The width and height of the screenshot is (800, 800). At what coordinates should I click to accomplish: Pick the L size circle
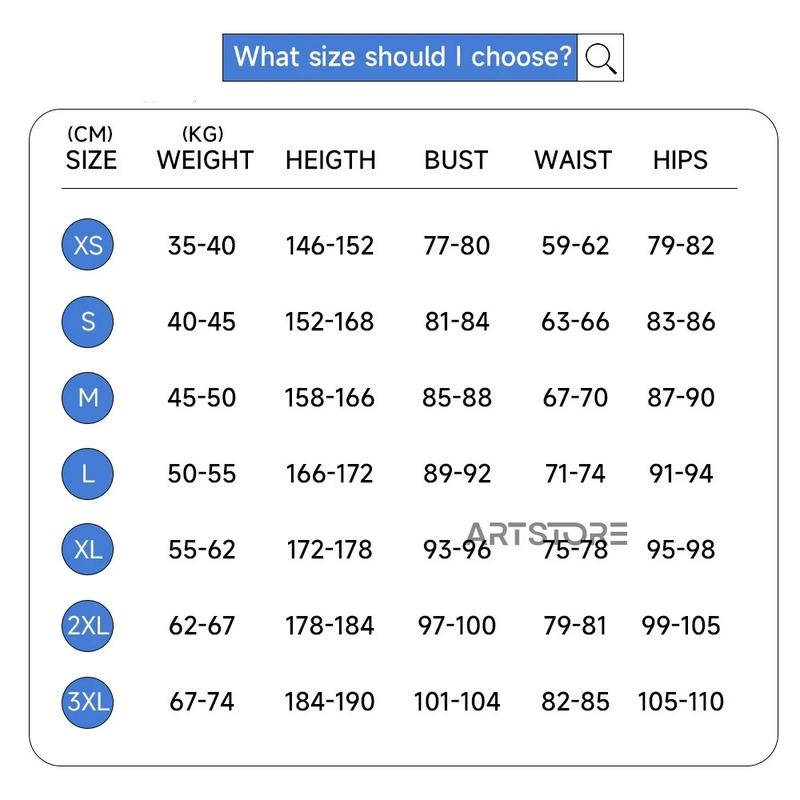87,473
